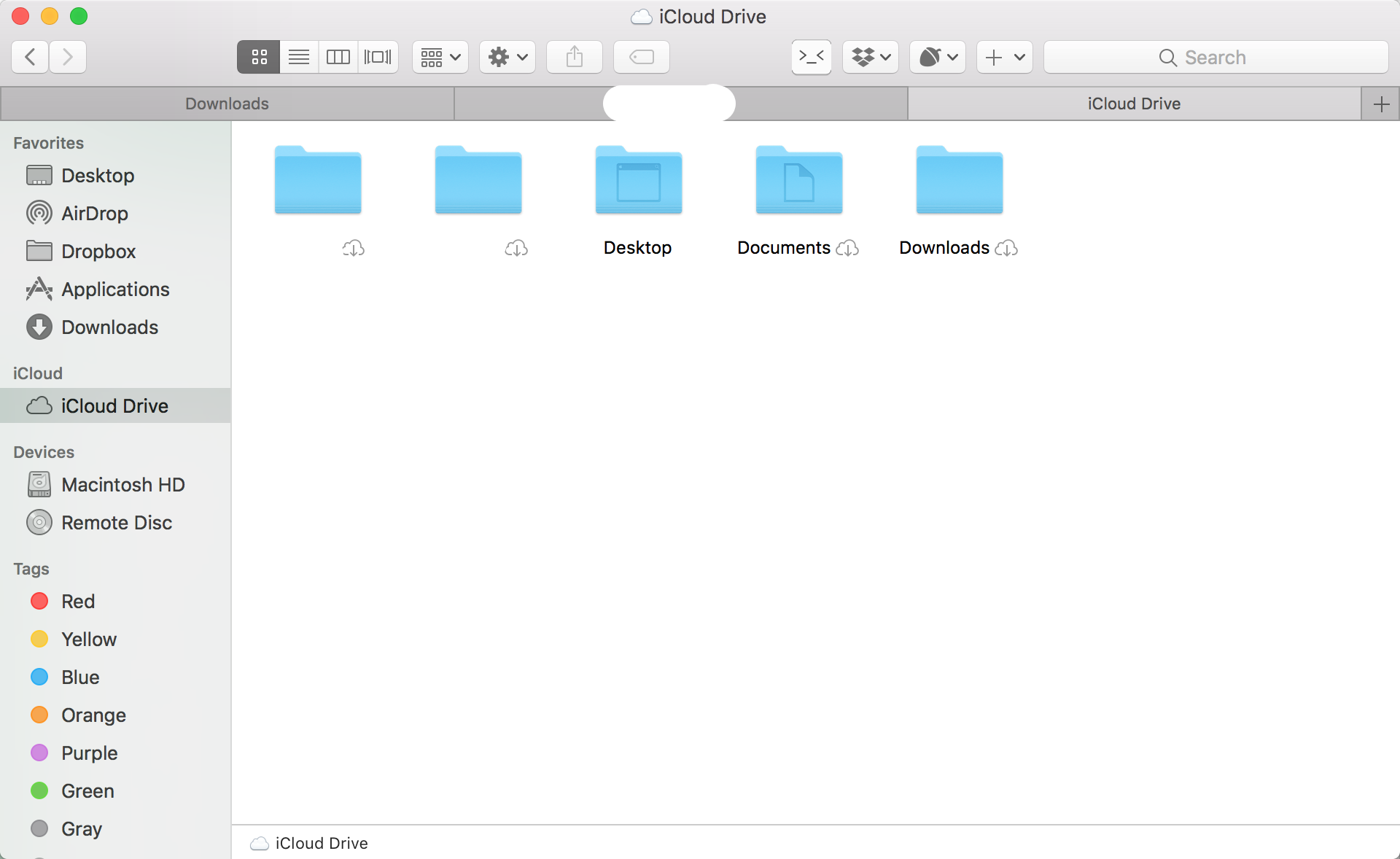1400x859 pixels.
Task: Click cloud download icon under first unnamed folder
Action: click(x=354, y=249)
